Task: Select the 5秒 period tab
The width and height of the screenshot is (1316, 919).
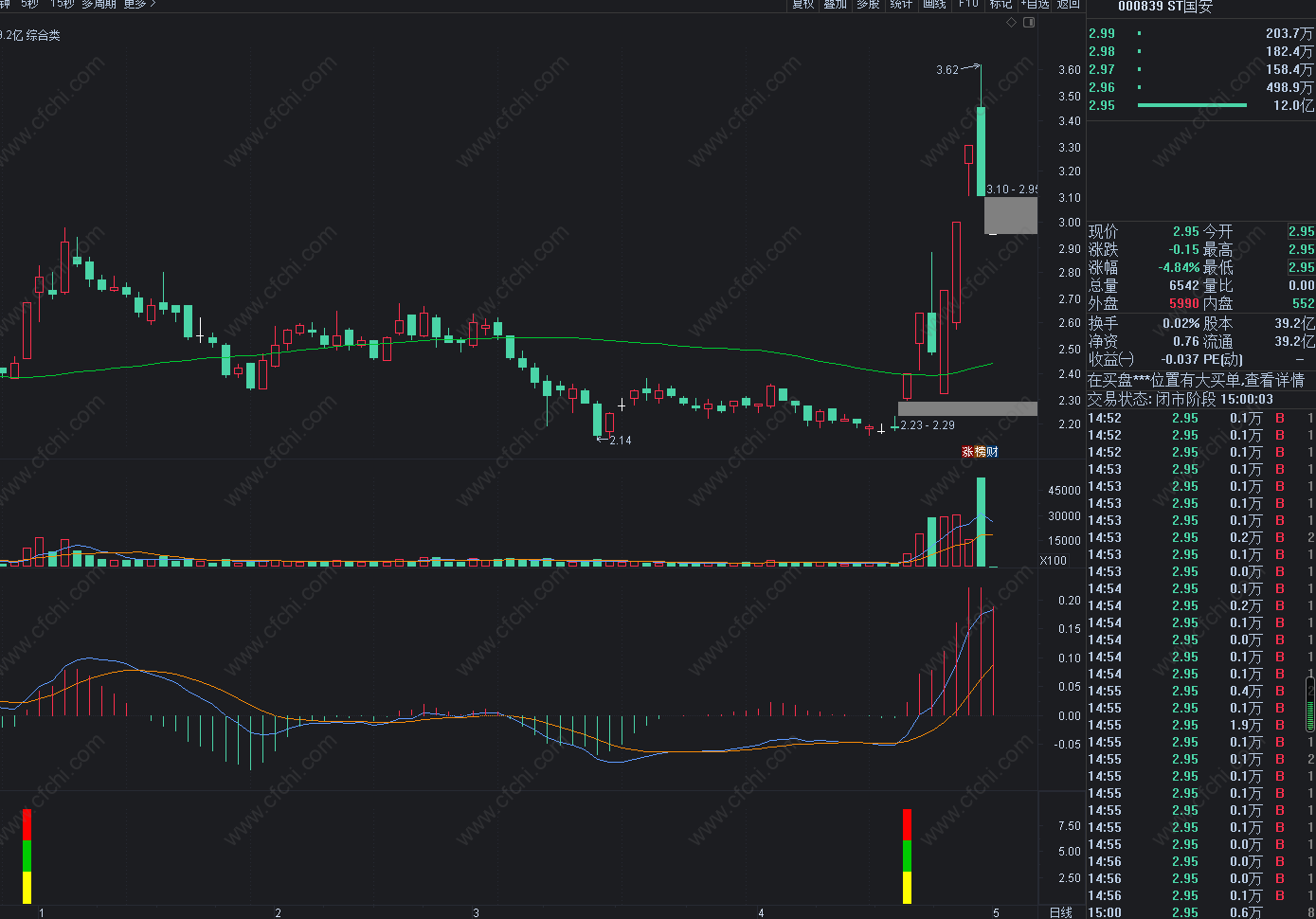Action: coord(30,5)
